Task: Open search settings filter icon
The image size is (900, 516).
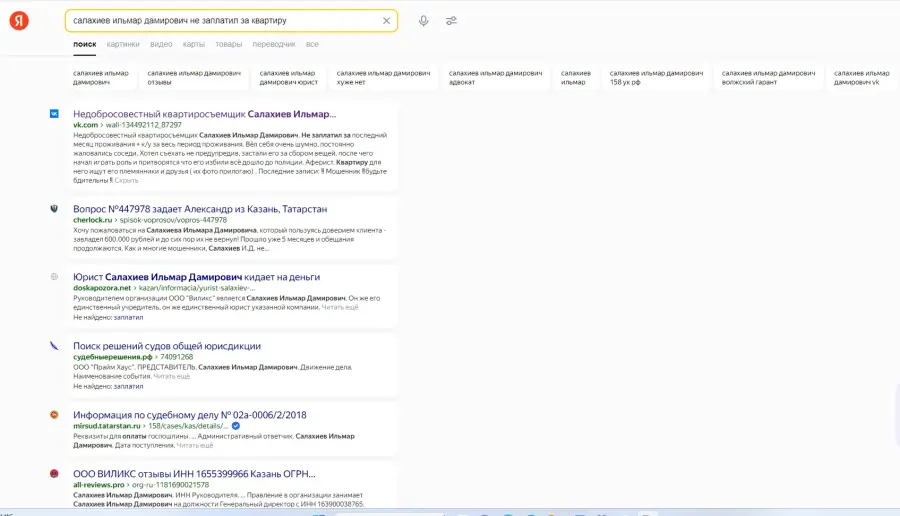Action: tap(451, 21)
